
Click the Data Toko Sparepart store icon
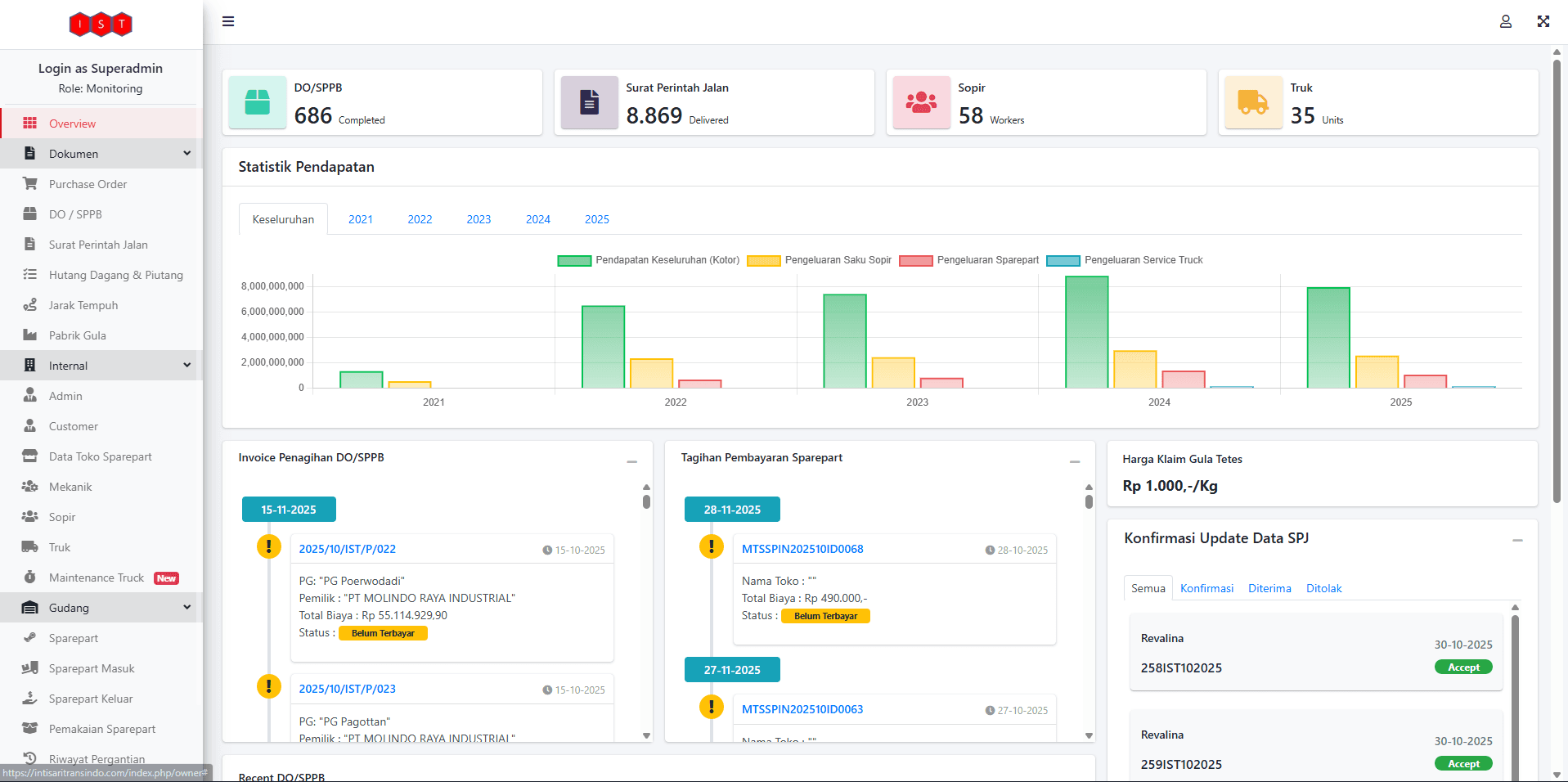tap(30, 456)
